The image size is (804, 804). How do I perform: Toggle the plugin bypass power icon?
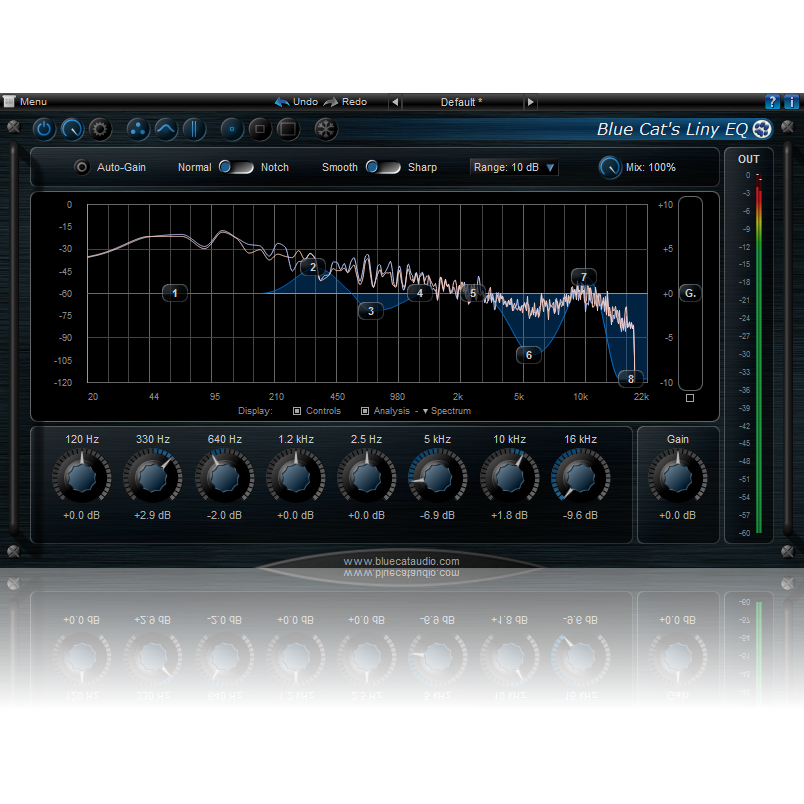pyautogui.click(x=43, y=129)
